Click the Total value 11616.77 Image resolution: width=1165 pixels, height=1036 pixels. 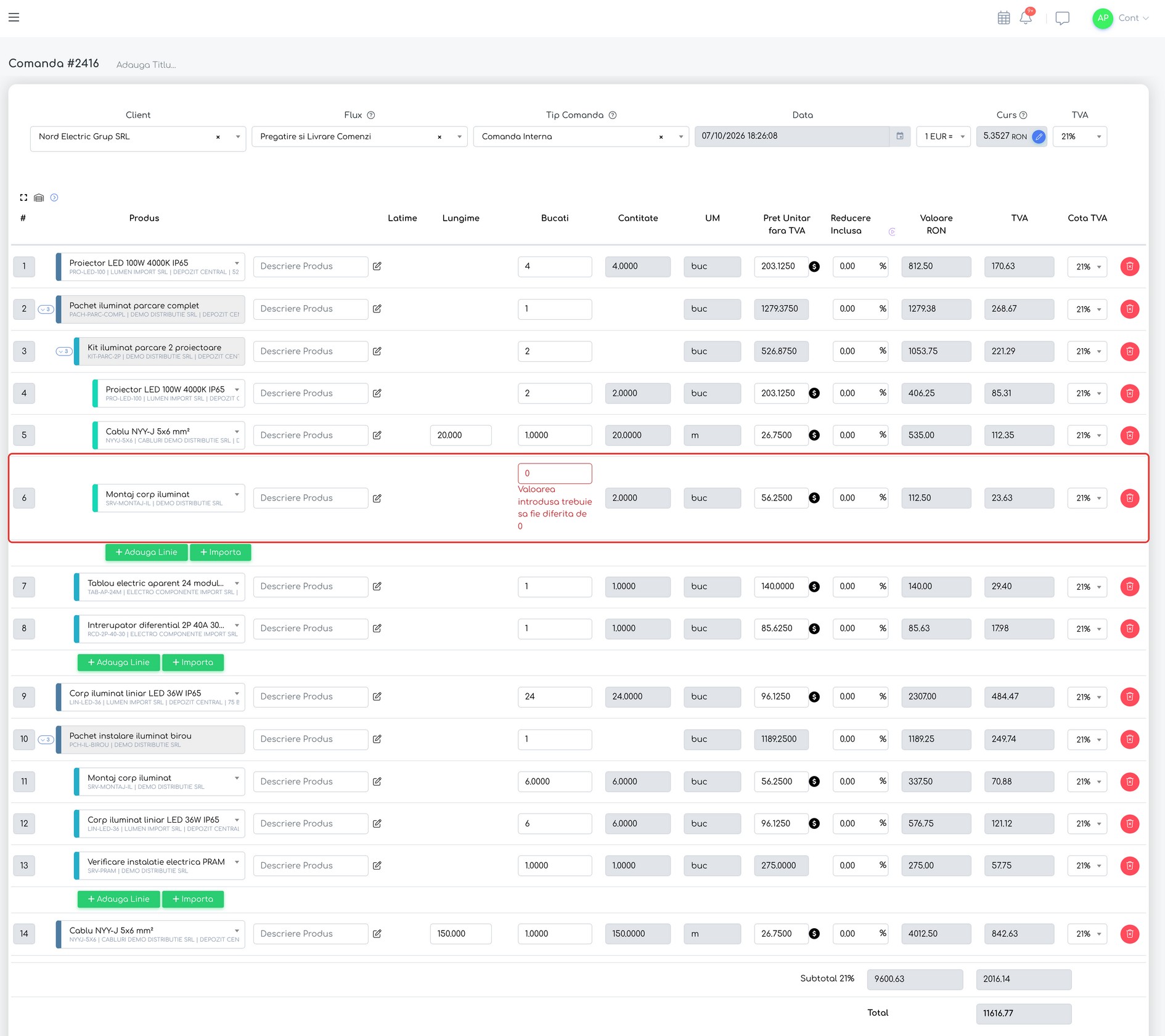click(1024, 1013)
